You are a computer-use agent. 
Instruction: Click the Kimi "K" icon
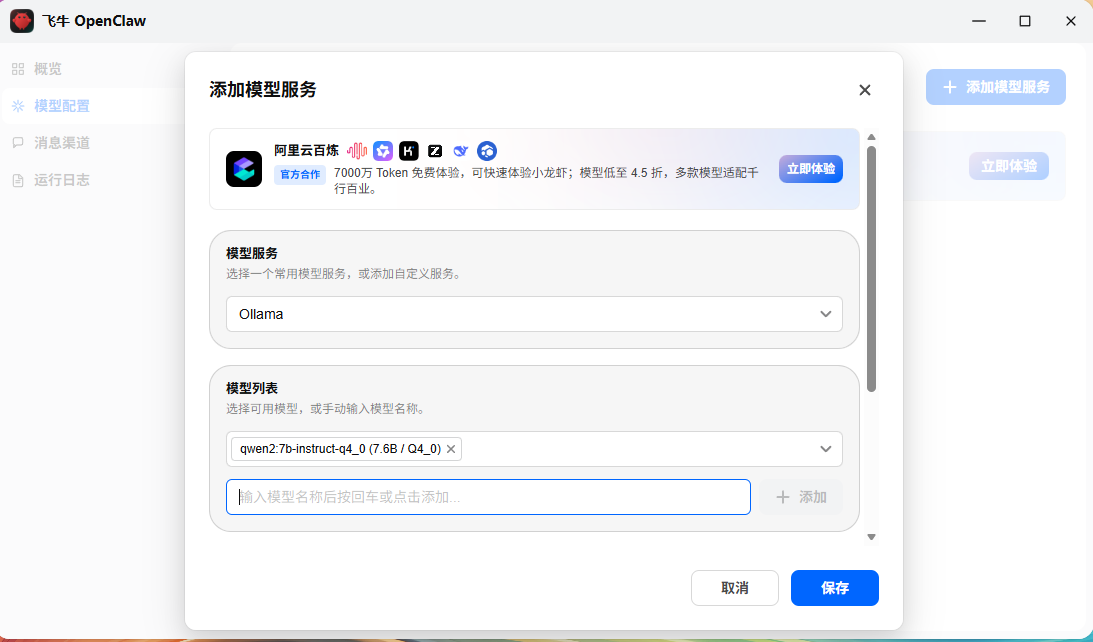point(408,150)
